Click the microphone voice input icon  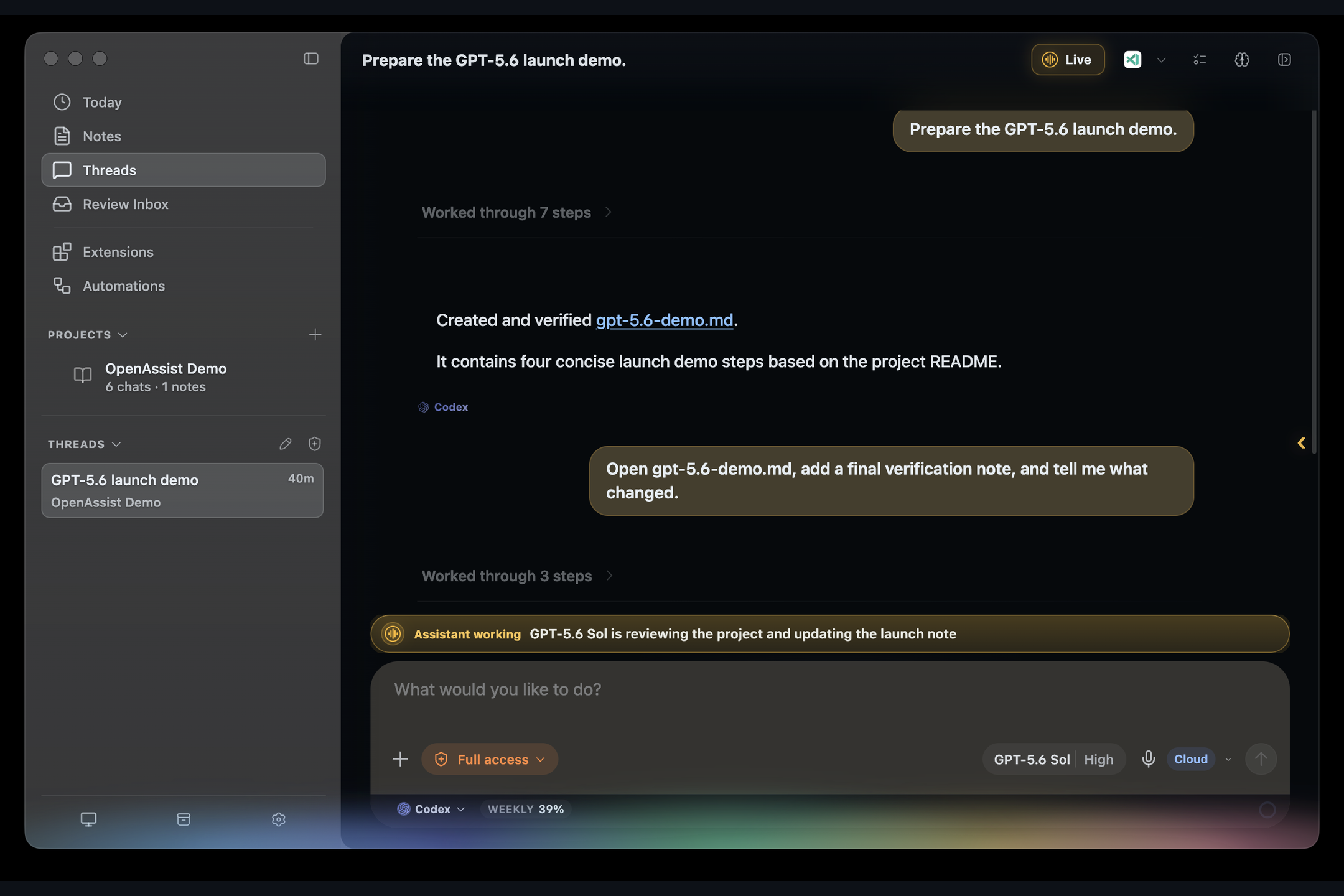pyautogui.click(x=1148, y=758)
